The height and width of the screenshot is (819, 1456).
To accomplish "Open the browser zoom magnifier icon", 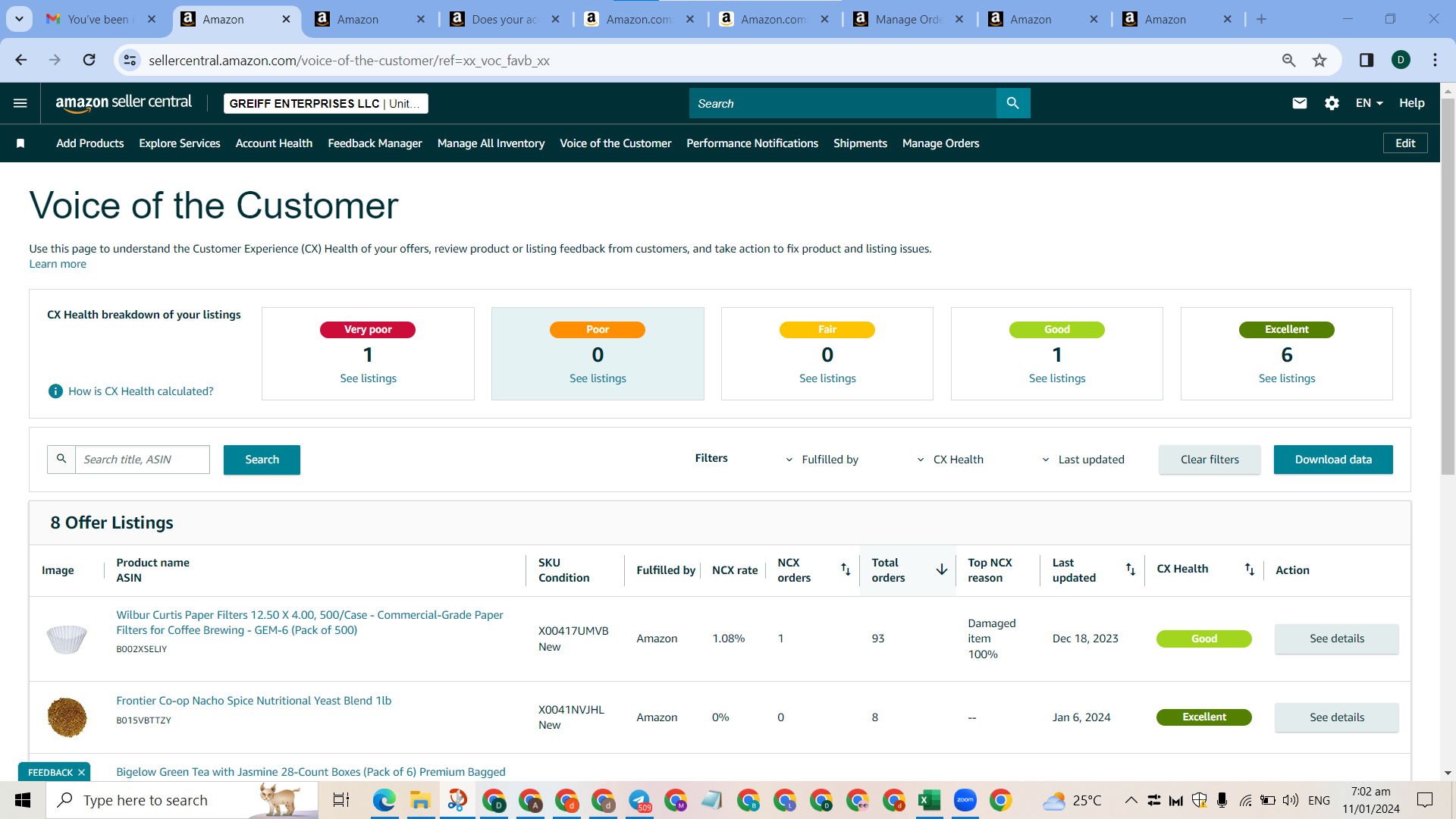I will tap(1288, 60).
